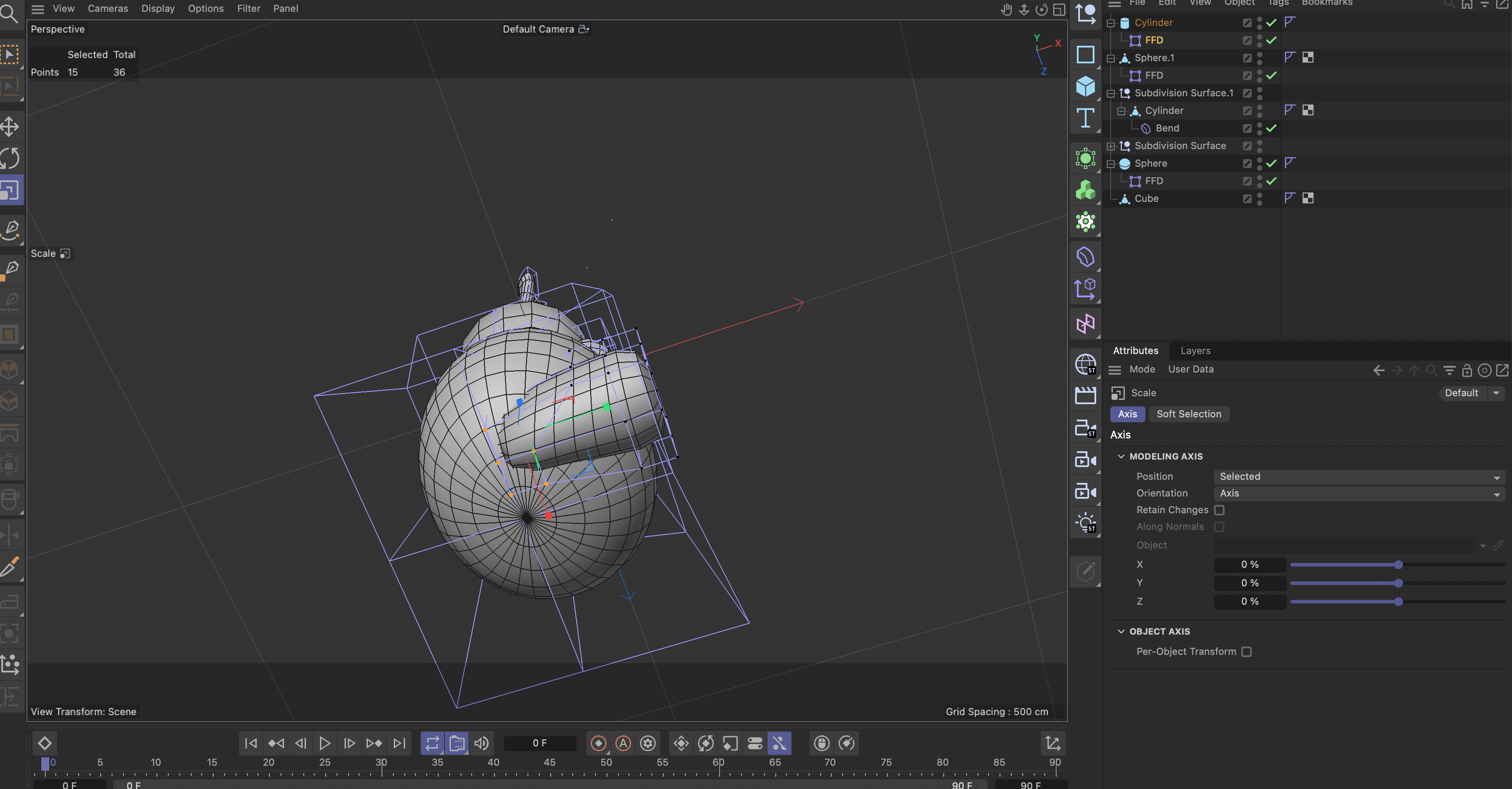Toggle the Bend deformer enable checkmark
The height and width of the screenshot is (789, 1512).
point(1271,128)
